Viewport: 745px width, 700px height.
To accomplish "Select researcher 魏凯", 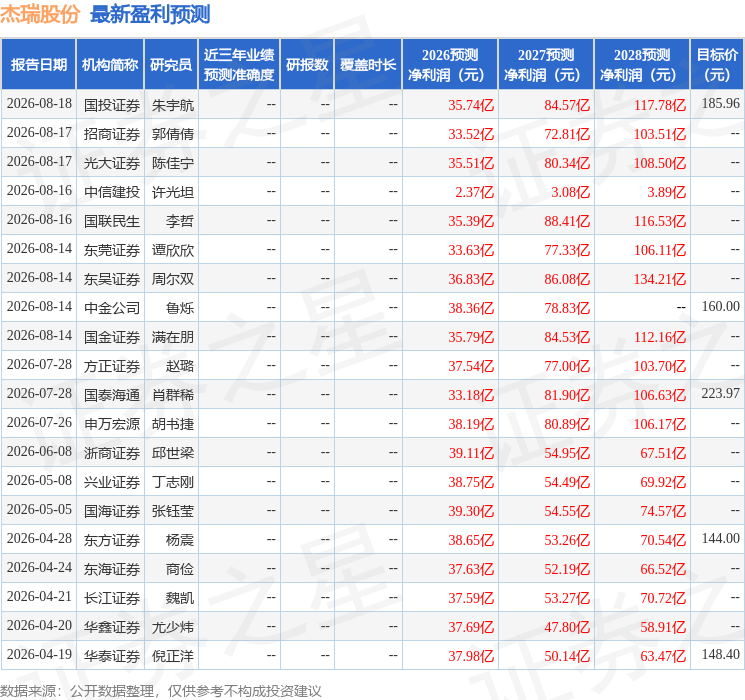I will pos(180,597).
